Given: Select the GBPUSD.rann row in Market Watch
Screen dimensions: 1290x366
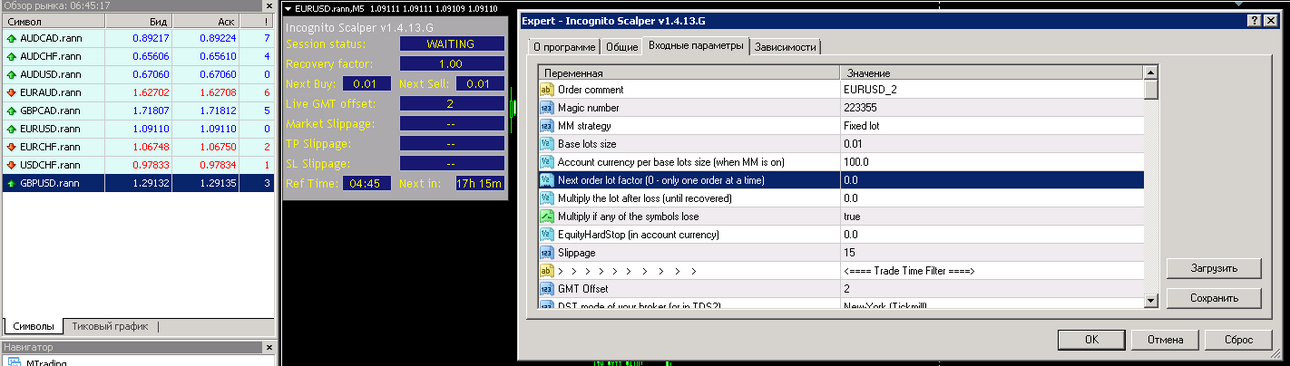Looking at the screenshot, I should 138,183.
